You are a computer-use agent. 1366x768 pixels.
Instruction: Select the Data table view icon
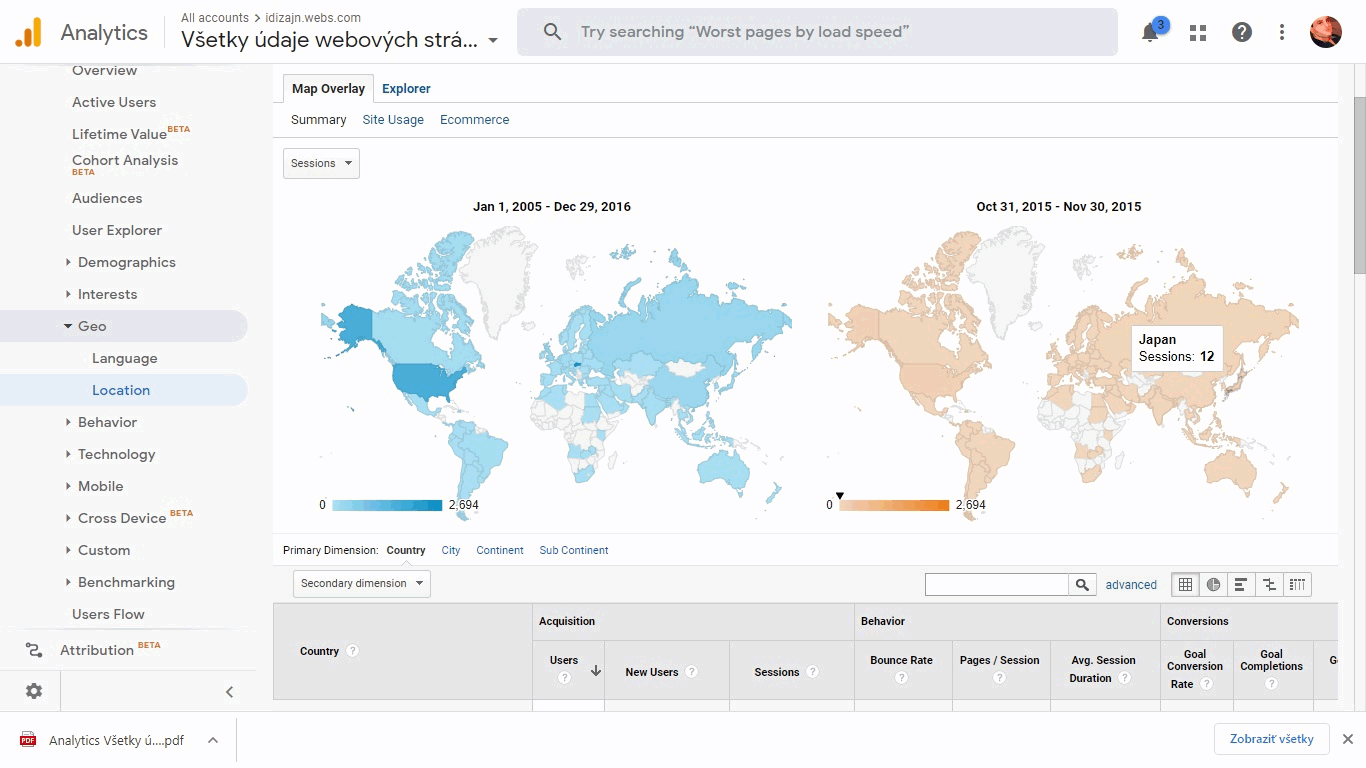pos(1185,584)
